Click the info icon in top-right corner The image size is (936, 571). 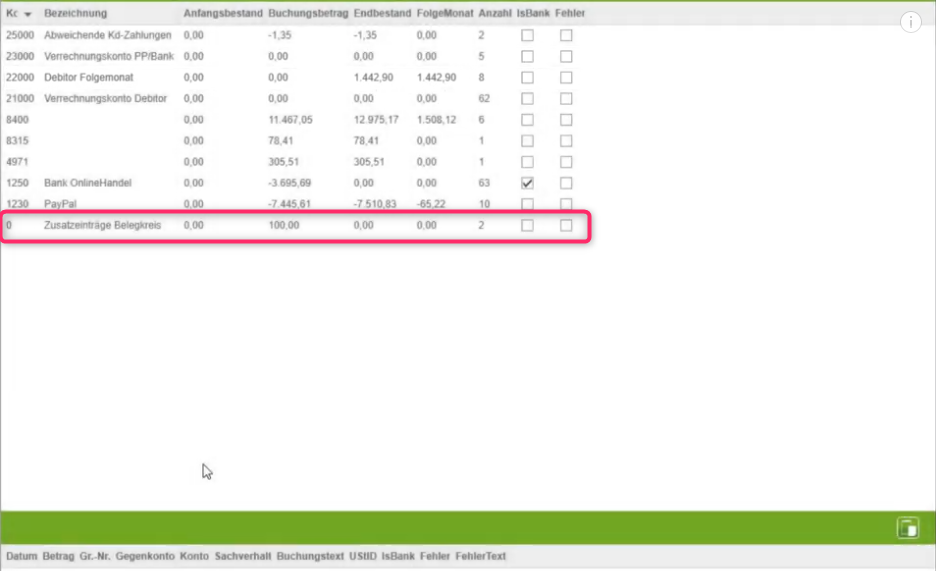coord(910,23)
